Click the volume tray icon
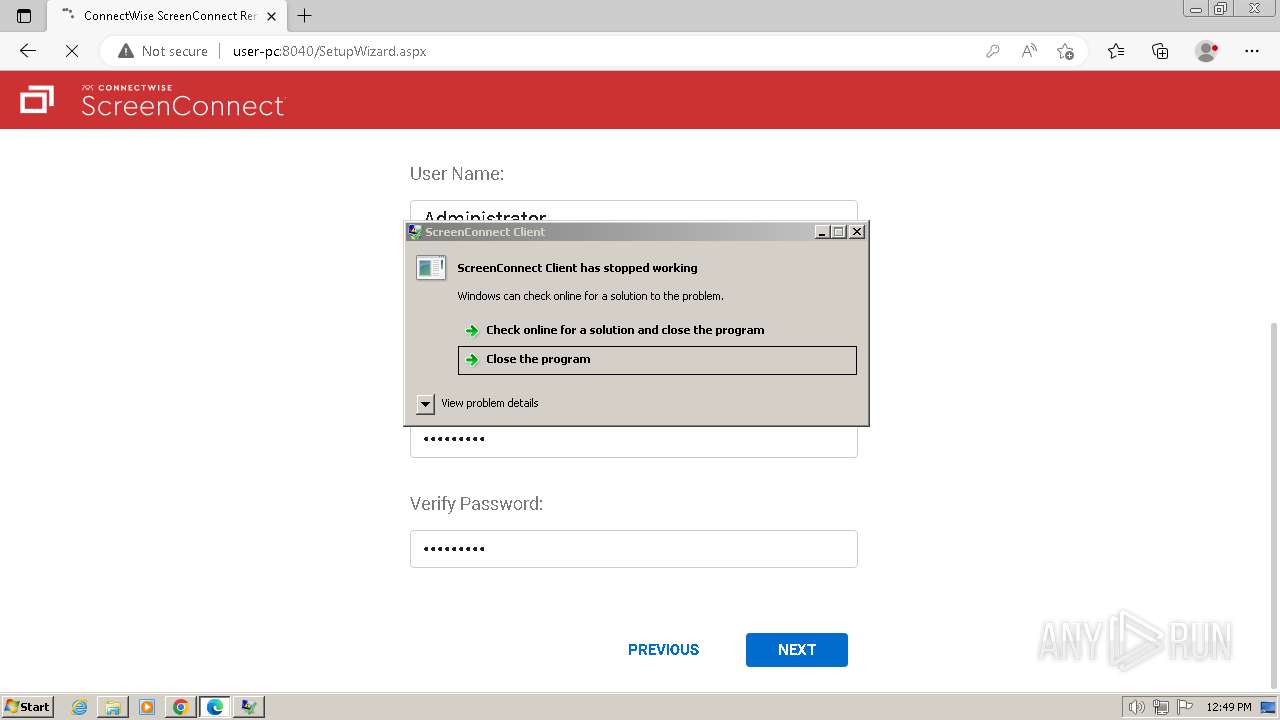The height and width of the screenshot is (720, 1280). coord(1136,707)
